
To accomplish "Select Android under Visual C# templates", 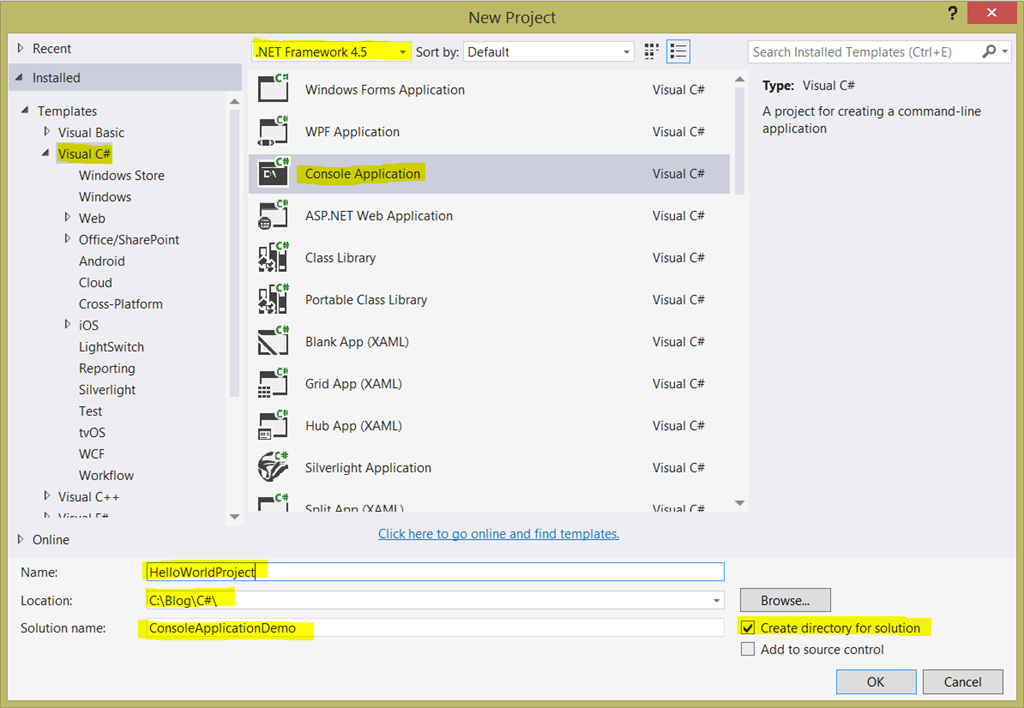I will click(x=103, y=260).
